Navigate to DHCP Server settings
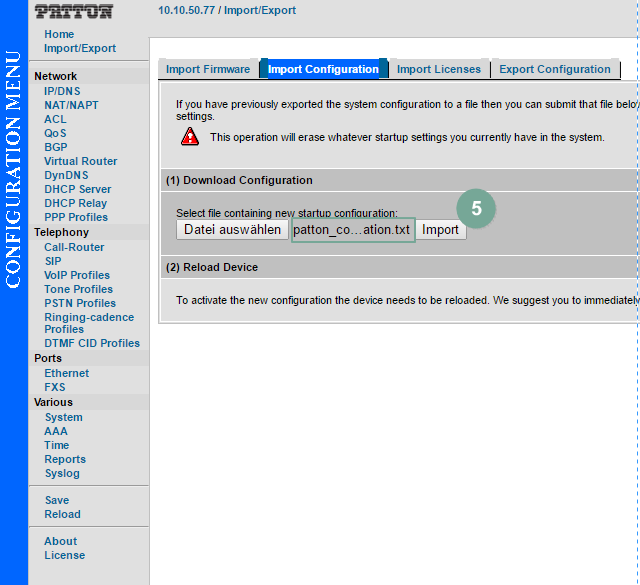640x585 pixels. 77,189
